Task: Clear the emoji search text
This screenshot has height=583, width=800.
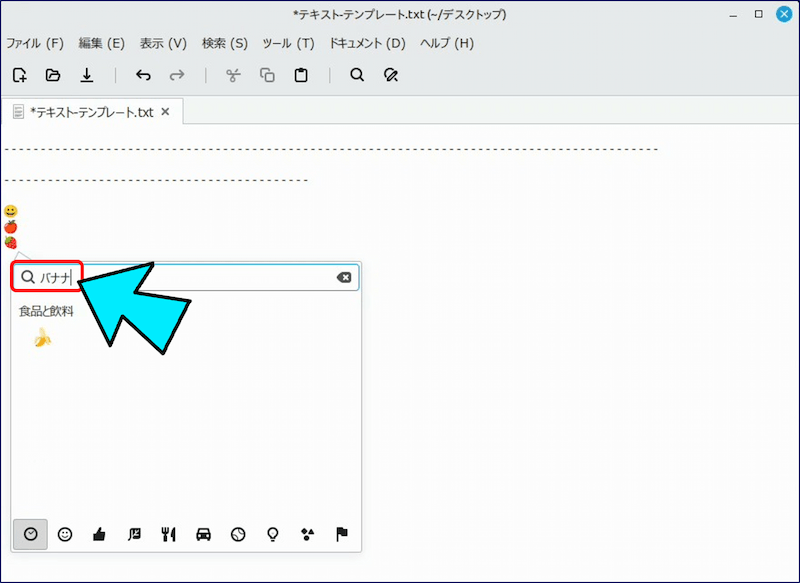Action: click(344, 277)
